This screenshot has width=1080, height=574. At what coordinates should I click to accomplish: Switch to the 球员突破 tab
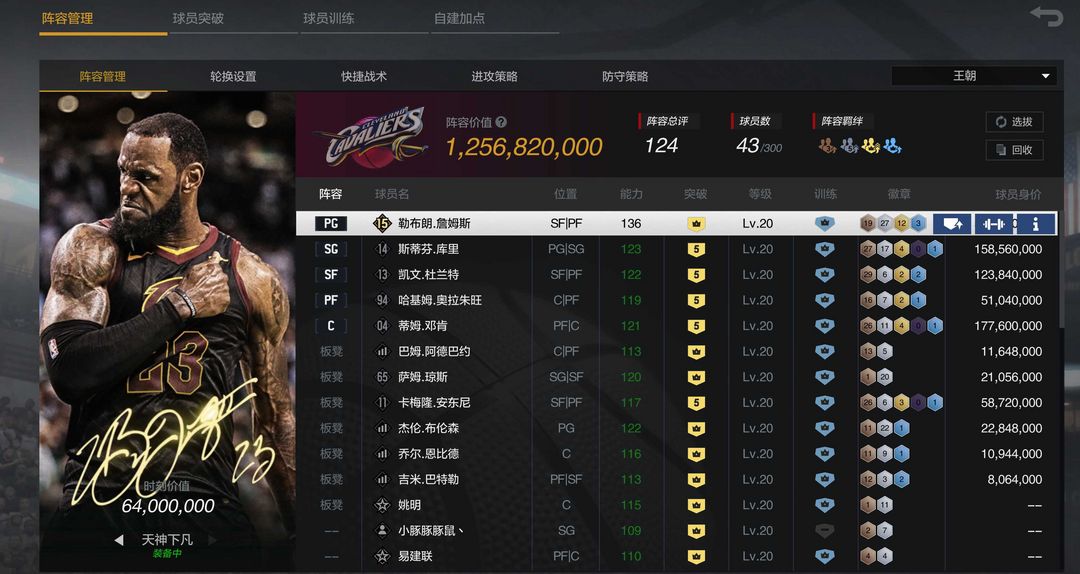198,19
